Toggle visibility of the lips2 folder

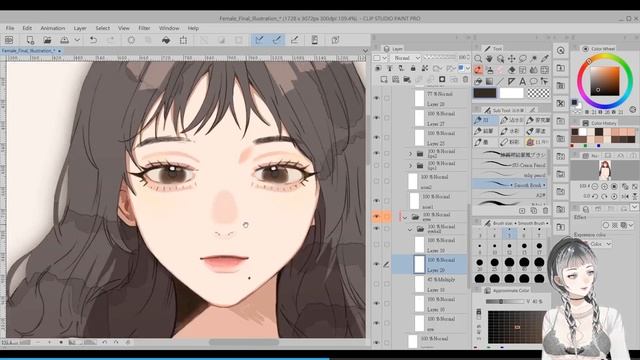(376, 153)
